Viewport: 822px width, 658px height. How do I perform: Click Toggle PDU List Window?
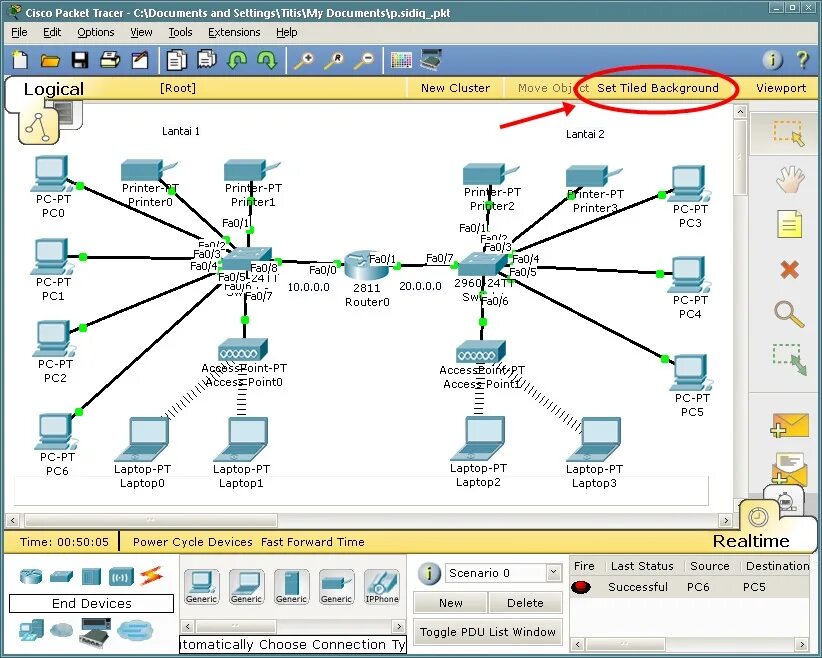[488, 632]
